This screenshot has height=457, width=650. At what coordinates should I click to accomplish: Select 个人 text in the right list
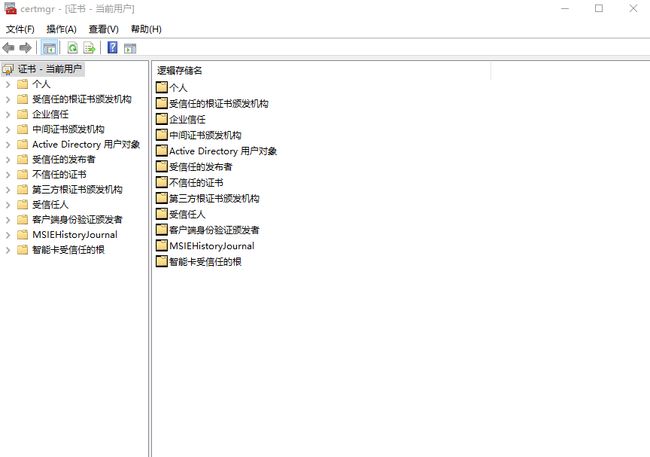pyautogui.click(x=178, y=88)
